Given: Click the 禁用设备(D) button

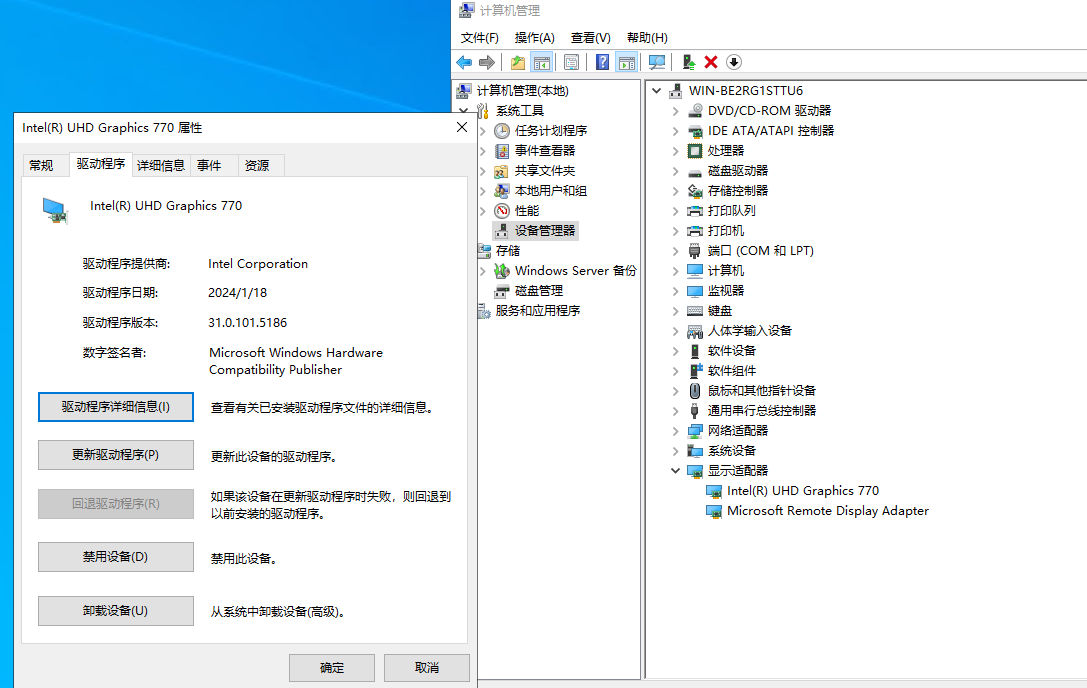Looking at the screenshot, I should click(116, 557).
